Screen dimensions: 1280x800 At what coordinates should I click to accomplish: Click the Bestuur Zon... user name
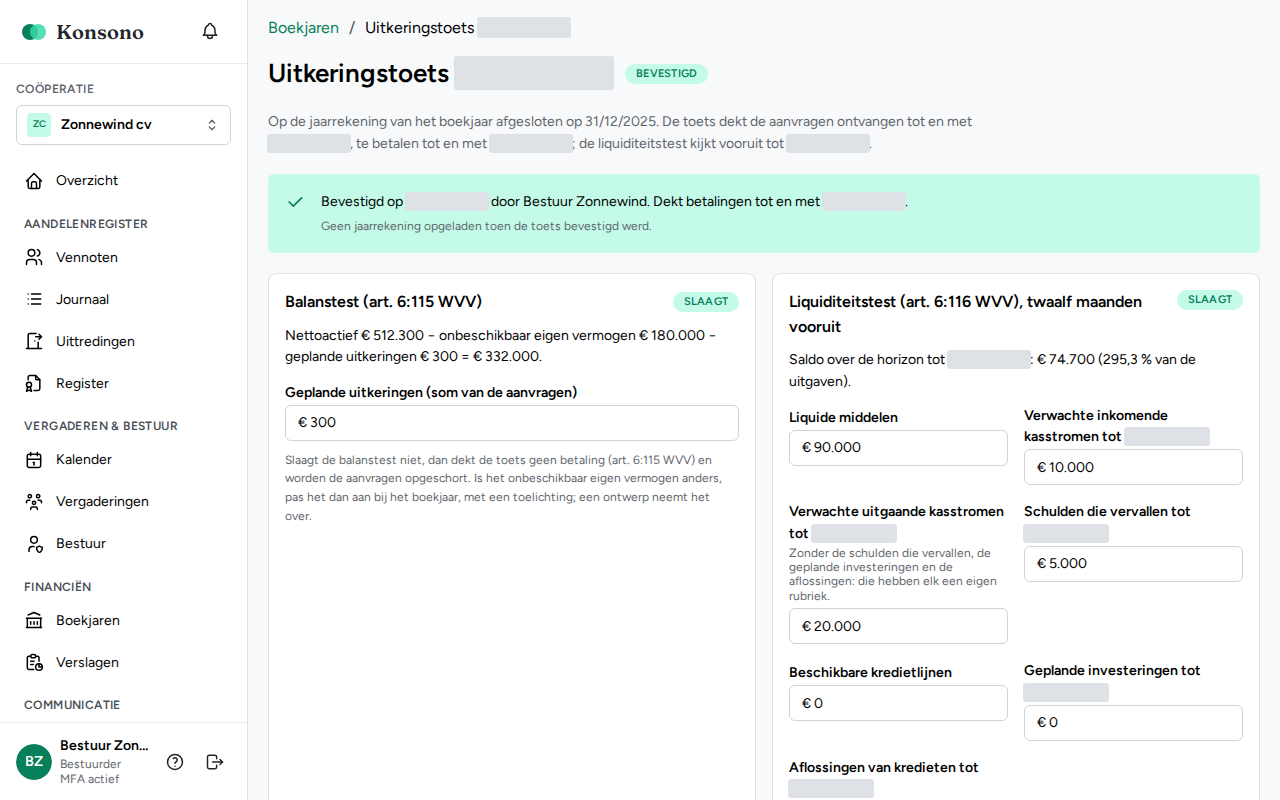pyautogui.click(x=104, y=745)
